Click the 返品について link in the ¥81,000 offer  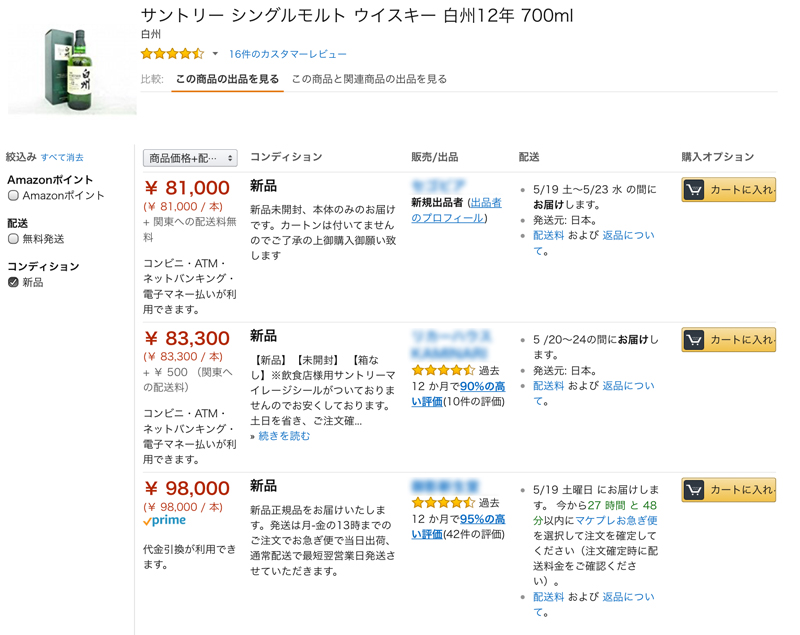[594, 243]
